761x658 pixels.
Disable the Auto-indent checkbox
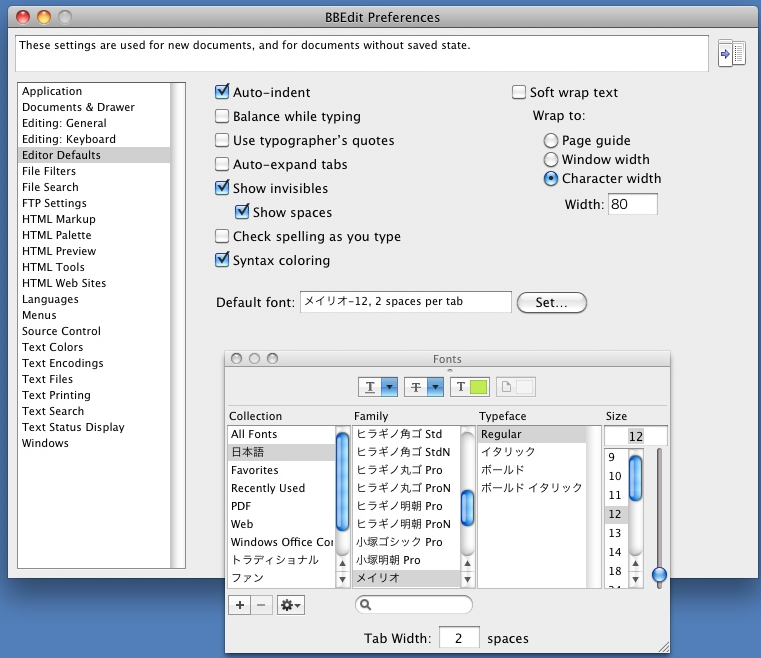[x=222, y=92]
